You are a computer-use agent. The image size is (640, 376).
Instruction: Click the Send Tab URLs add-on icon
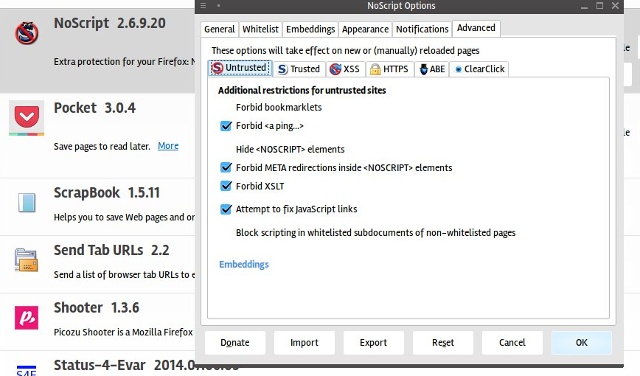[27, 260]
